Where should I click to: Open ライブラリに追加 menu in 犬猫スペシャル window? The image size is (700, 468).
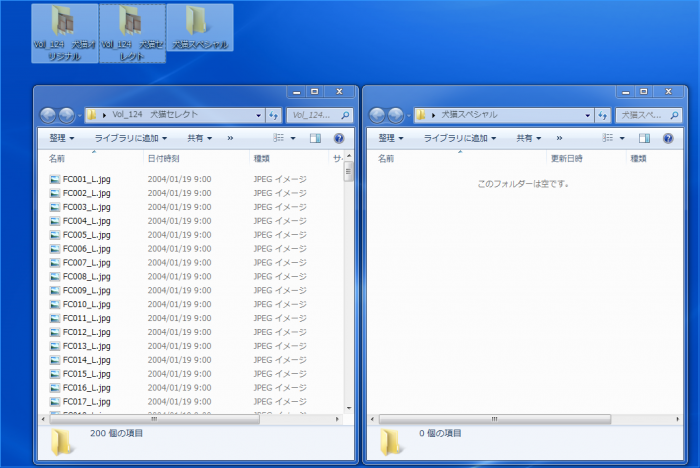[459, 138]
